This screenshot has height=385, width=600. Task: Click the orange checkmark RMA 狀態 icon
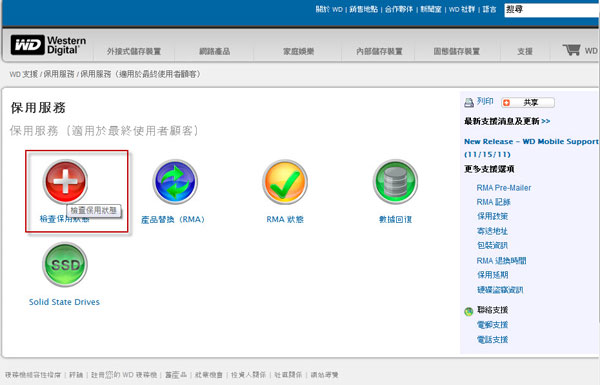click(285, 181)
